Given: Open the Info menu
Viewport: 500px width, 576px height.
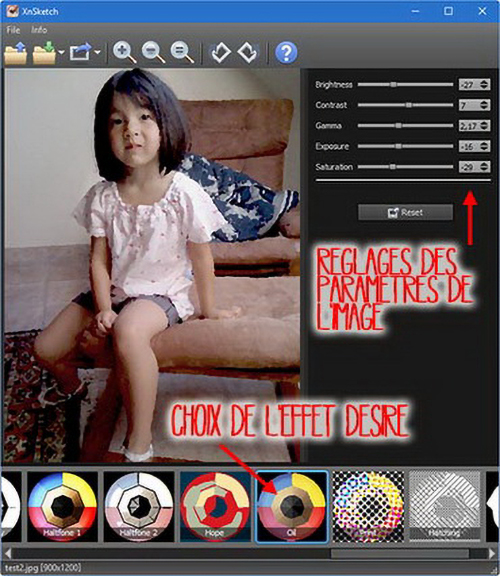Looking at the screenshot, I should [39, 30].
